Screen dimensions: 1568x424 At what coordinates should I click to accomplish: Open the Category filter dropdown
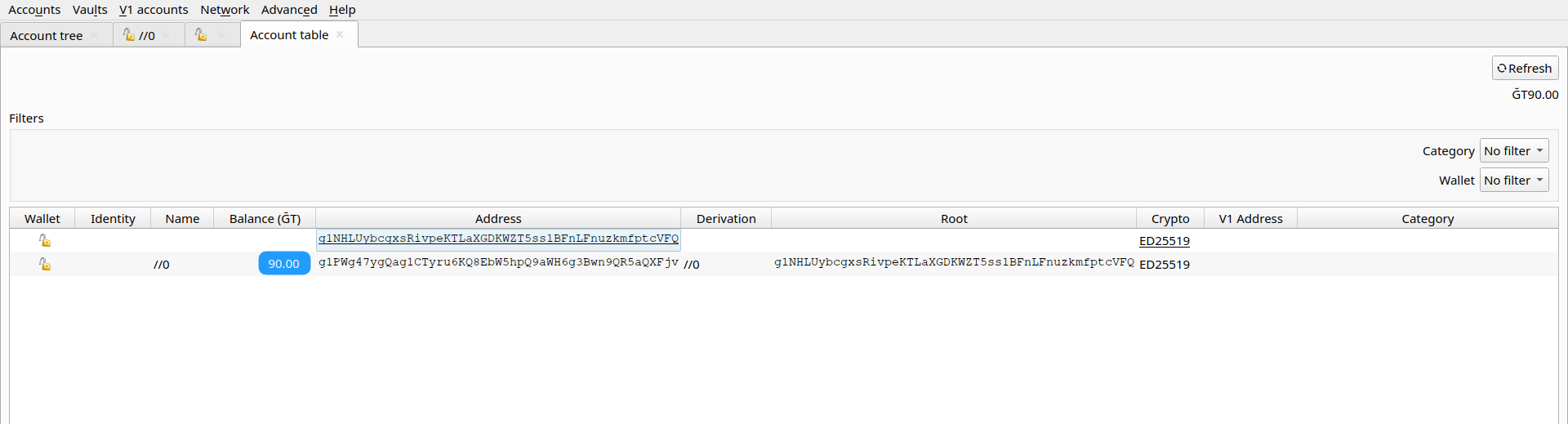pyautogui.click(x=1514, y=150)
